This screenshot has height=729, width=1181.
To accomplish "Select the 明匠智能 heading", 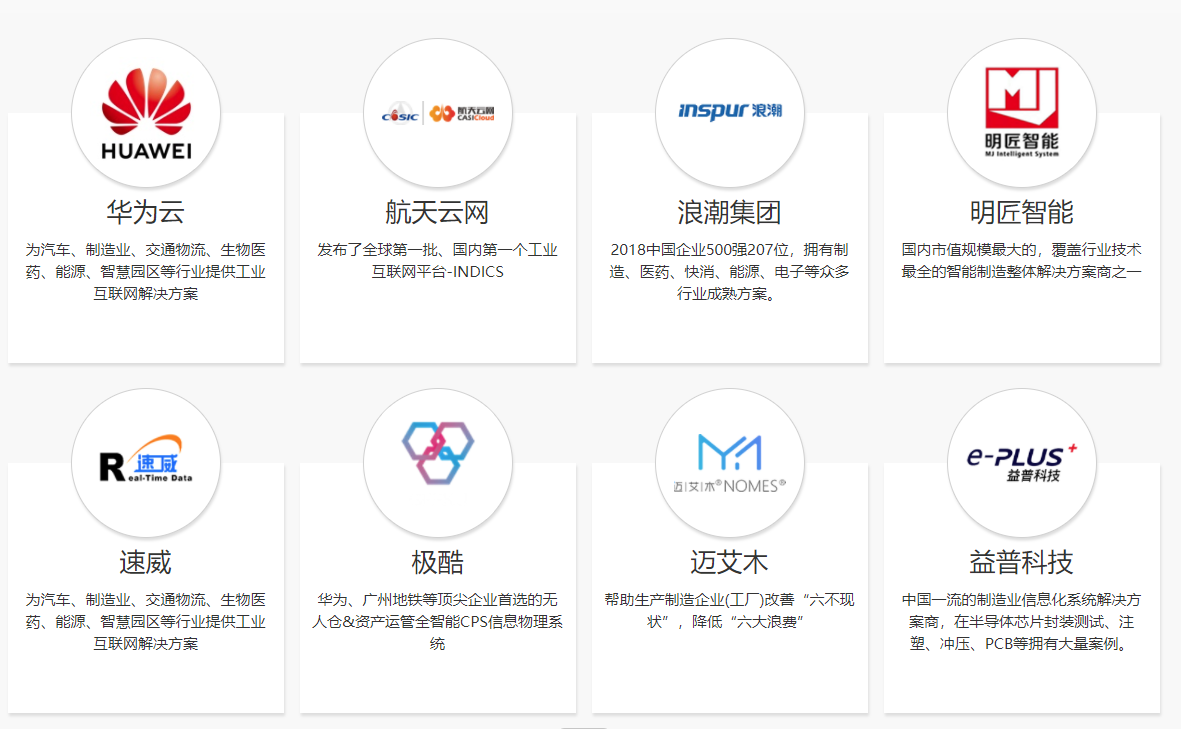I will [1021, 212].
